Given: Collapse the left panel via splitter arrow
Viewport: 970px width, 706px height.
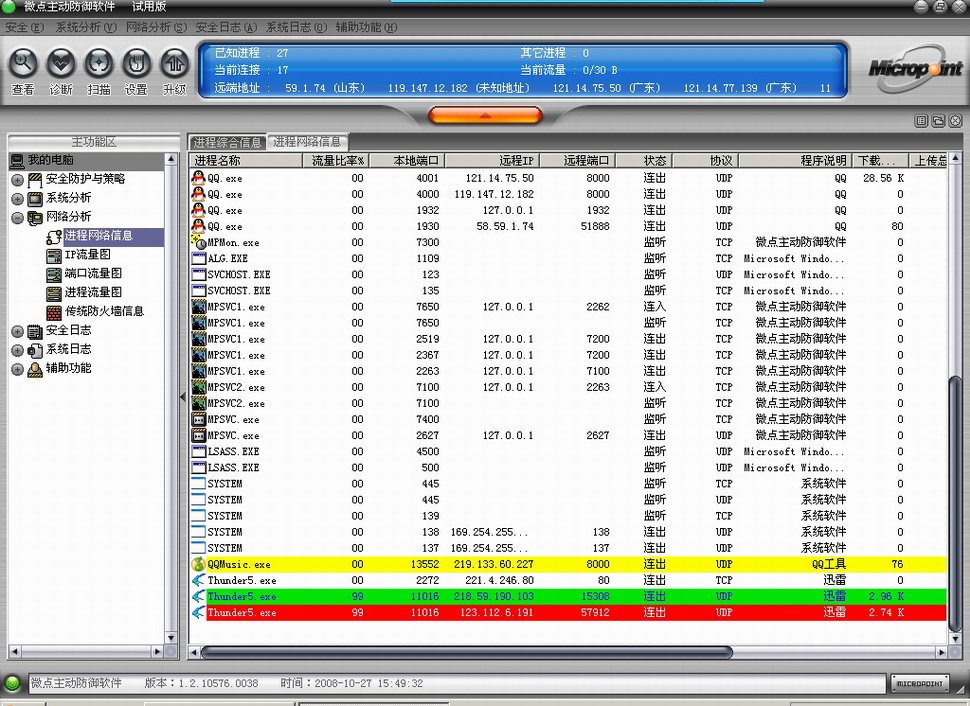Looking at the screenshot, I should coord(183,397).
